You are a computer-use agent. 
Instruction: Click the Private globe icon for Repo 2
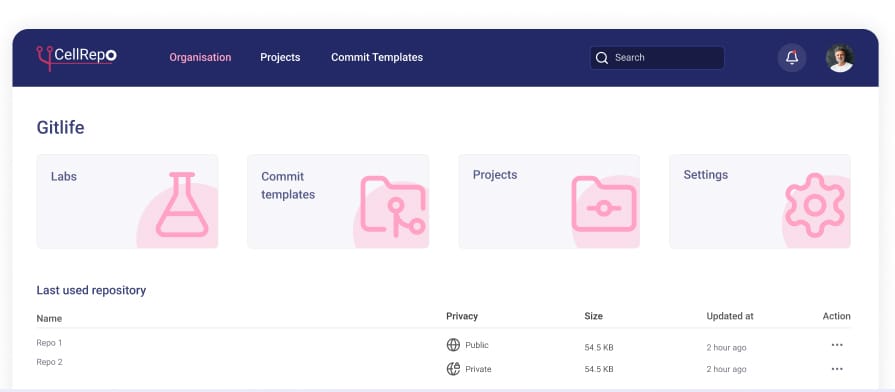point(453,369)
